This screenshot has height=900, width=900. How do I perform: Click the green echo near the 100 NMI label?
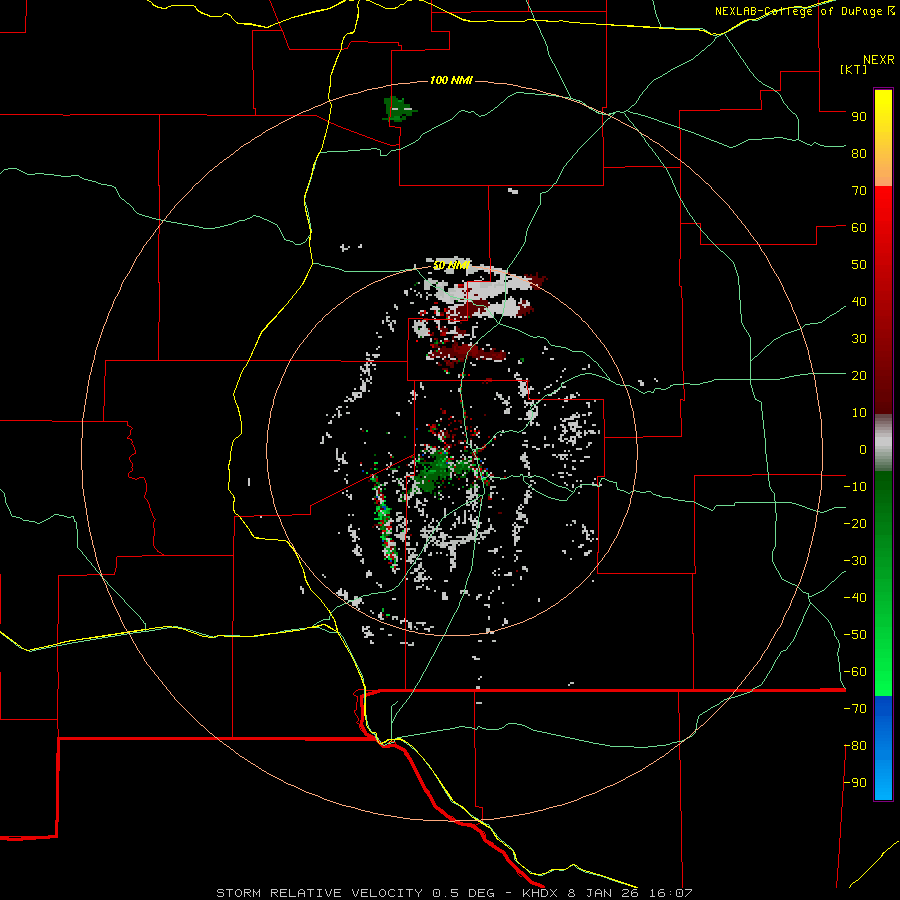click(397, 109)
